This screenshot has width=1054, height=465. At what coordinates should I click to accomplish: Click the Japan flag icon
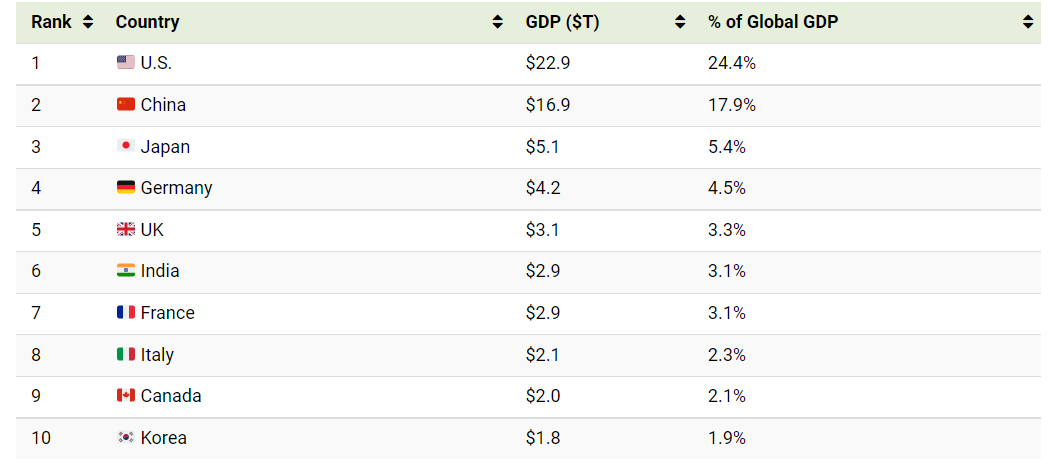[125, 147]
